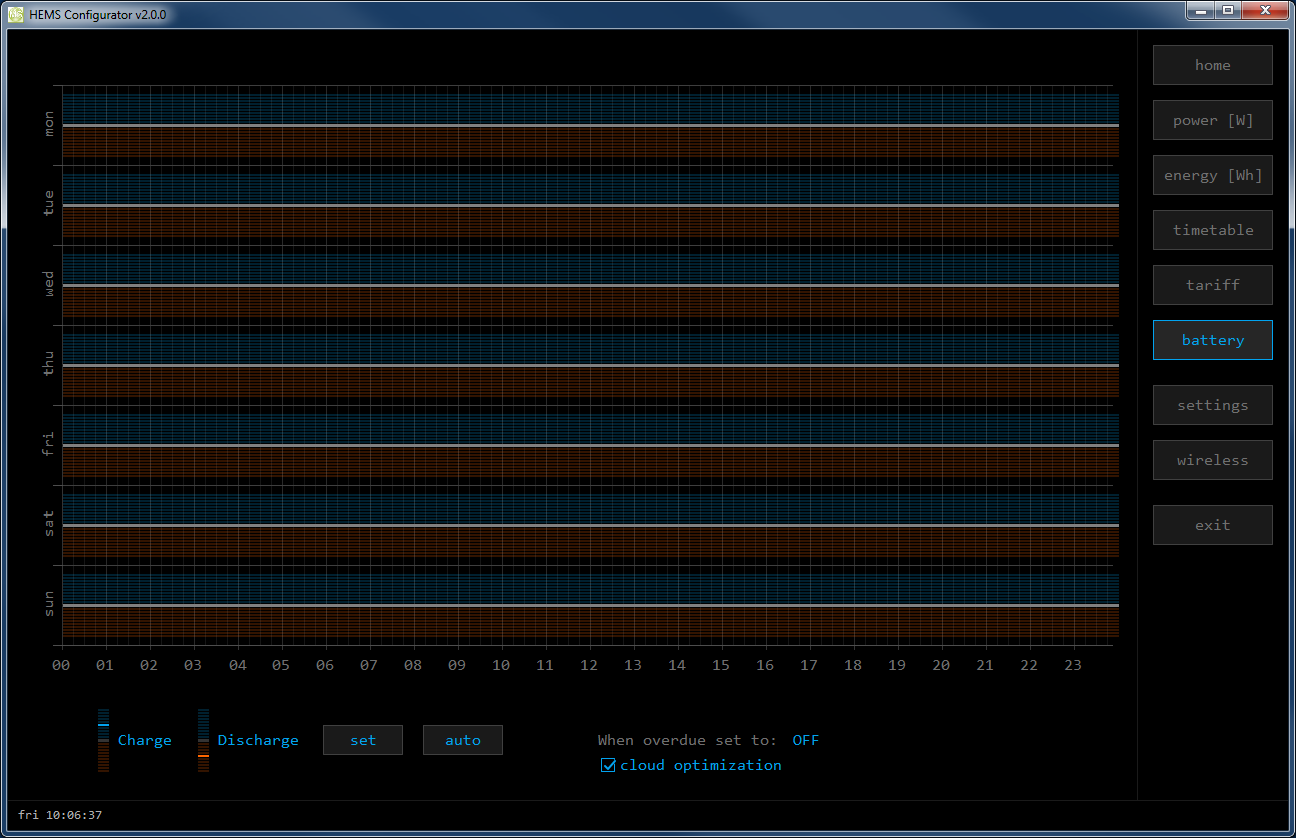
Task: Click the Discharge level bar icon
Action: [x=203, y=740]
